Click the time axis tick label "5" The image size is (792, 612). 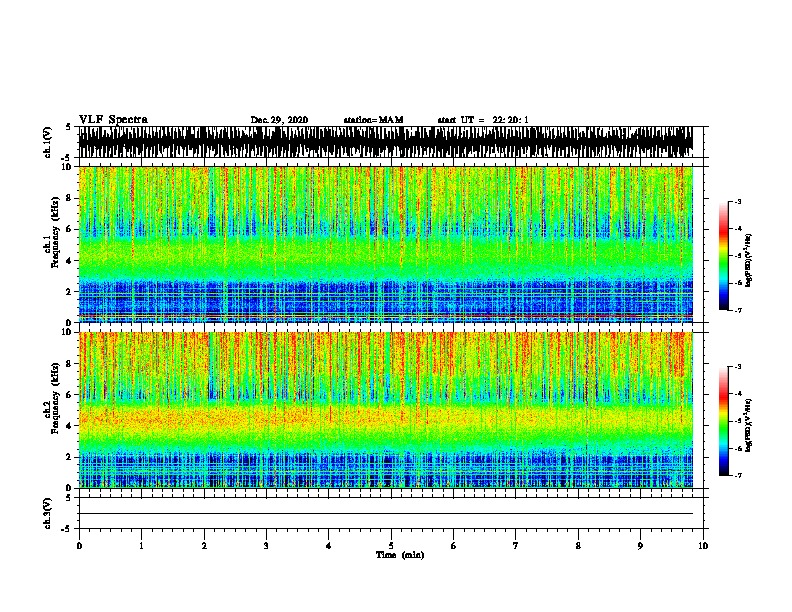[391, 546]
